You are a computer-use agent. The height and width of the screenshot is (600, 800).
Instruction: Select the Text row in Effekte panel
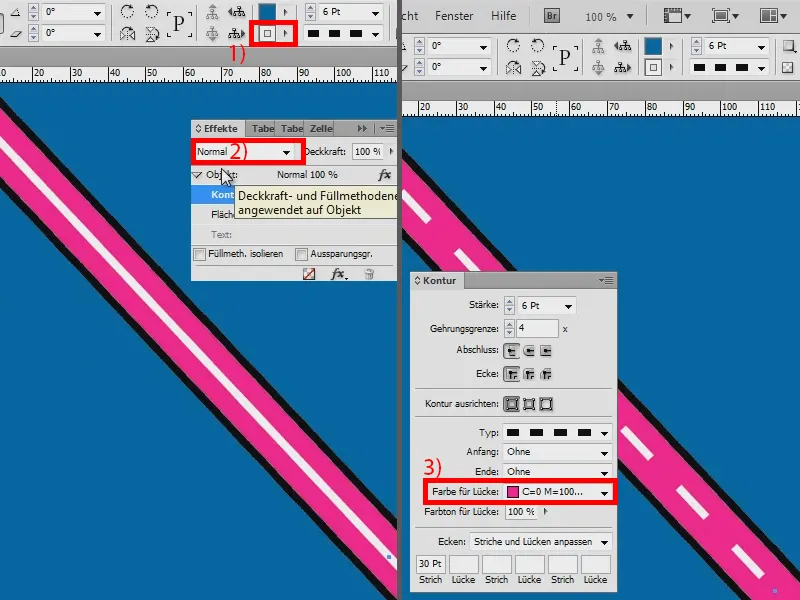coord(293,235)
